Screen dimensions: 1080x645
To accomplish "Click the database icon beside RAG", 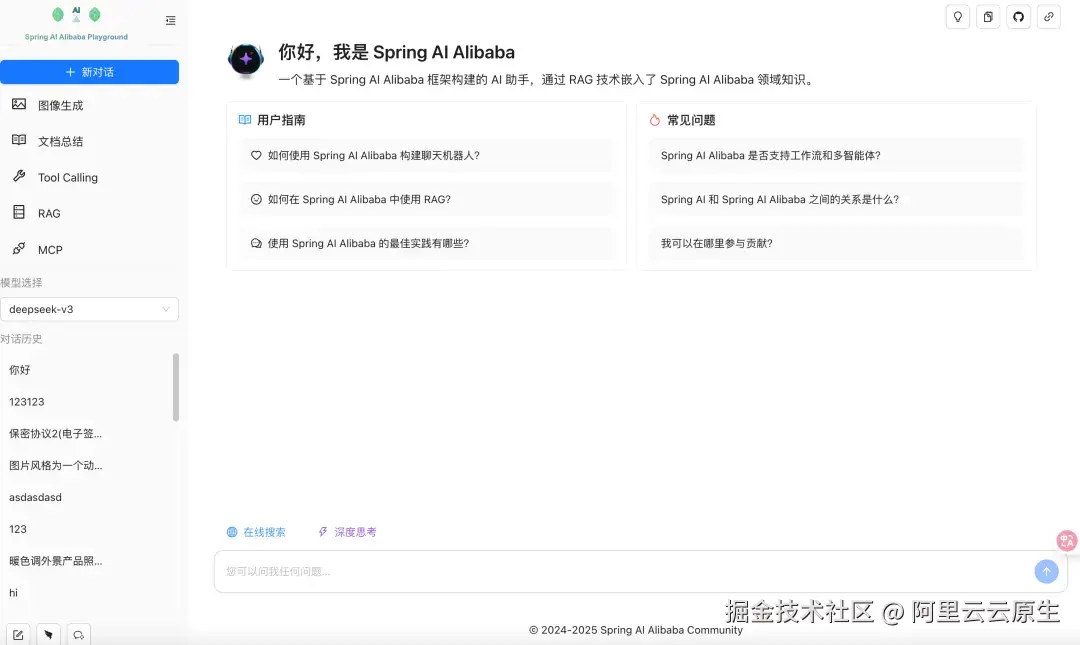I will pos(19,212).
